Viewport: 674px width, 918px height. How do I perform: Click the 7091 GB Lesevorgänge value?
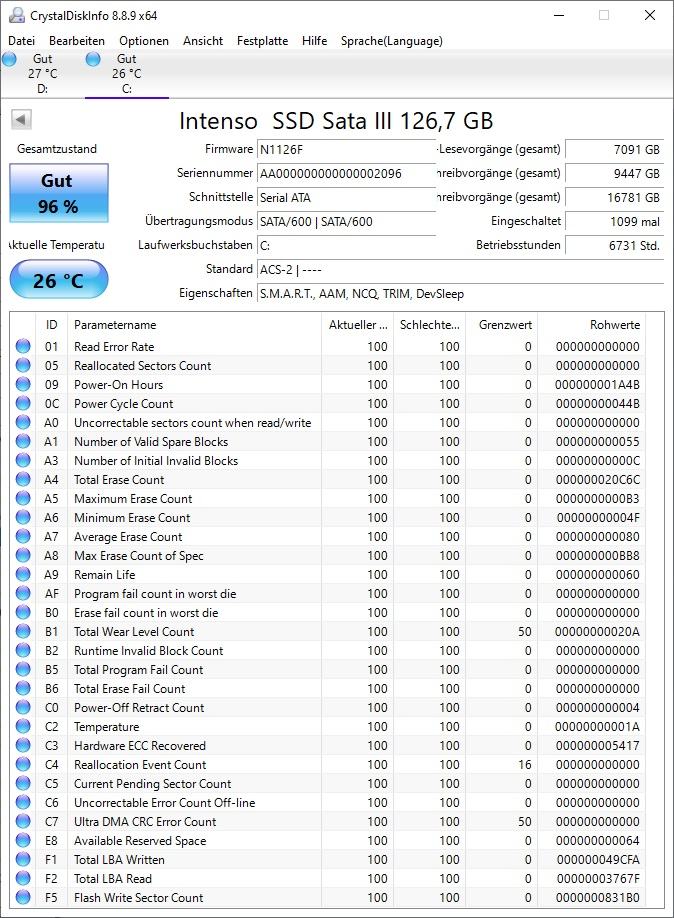[614, 149]
